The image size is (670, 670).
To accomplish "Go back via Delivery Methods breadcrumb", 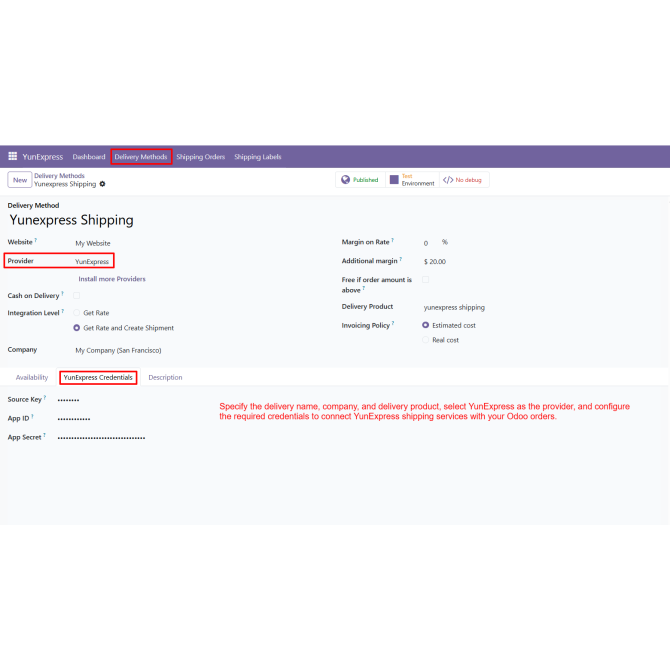I will [x=59, y=176].
